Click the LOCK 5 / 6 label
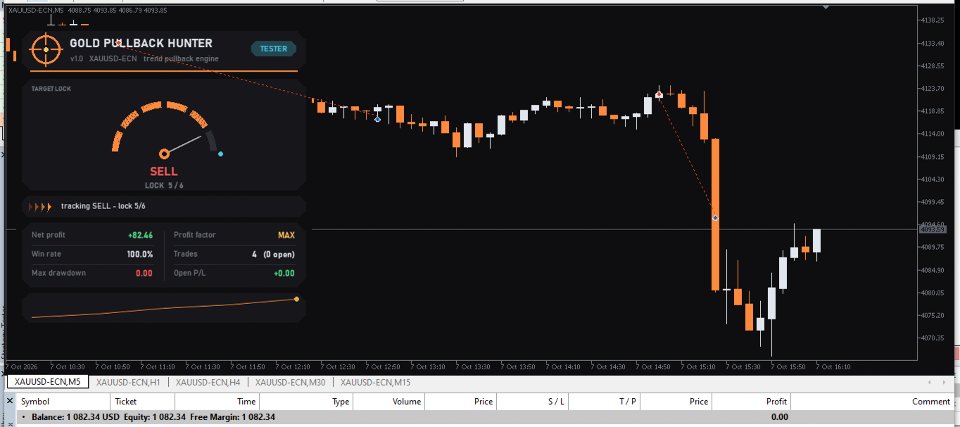 click(x=163, y=185)
